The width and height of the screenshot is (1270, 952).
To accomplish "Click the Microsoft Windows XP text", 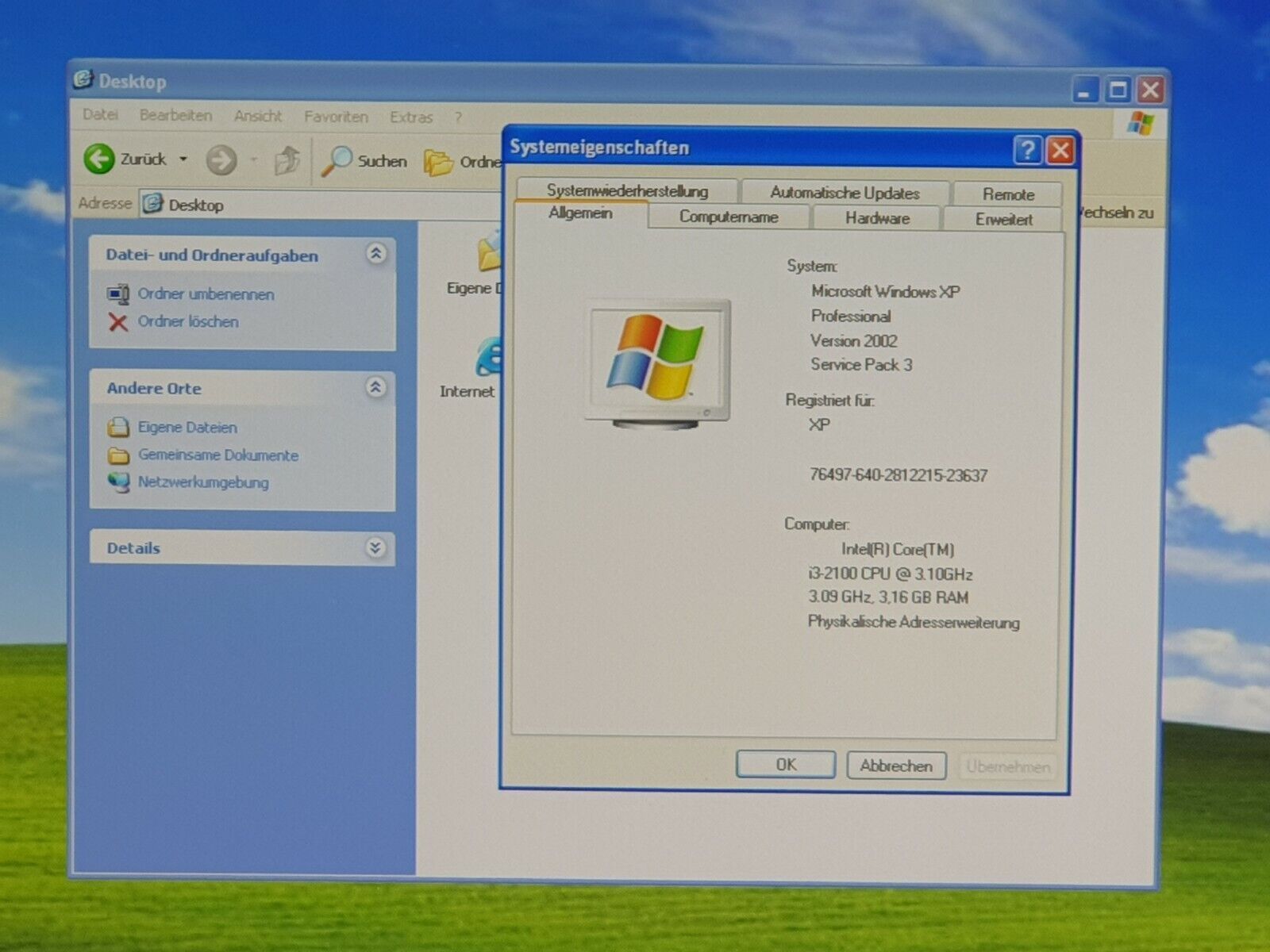I will (x=885, y=292).
